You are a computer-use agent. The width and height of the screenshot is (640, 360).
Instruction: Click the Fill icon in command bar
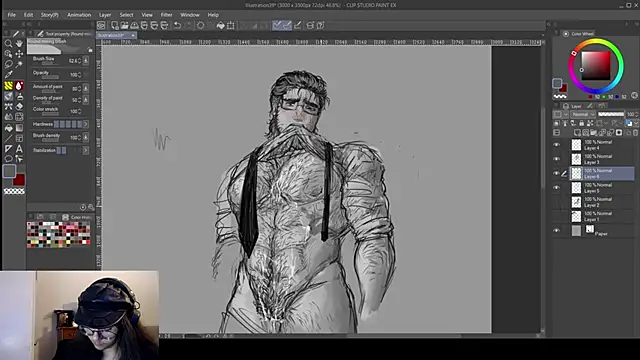(x=220, y=25)
